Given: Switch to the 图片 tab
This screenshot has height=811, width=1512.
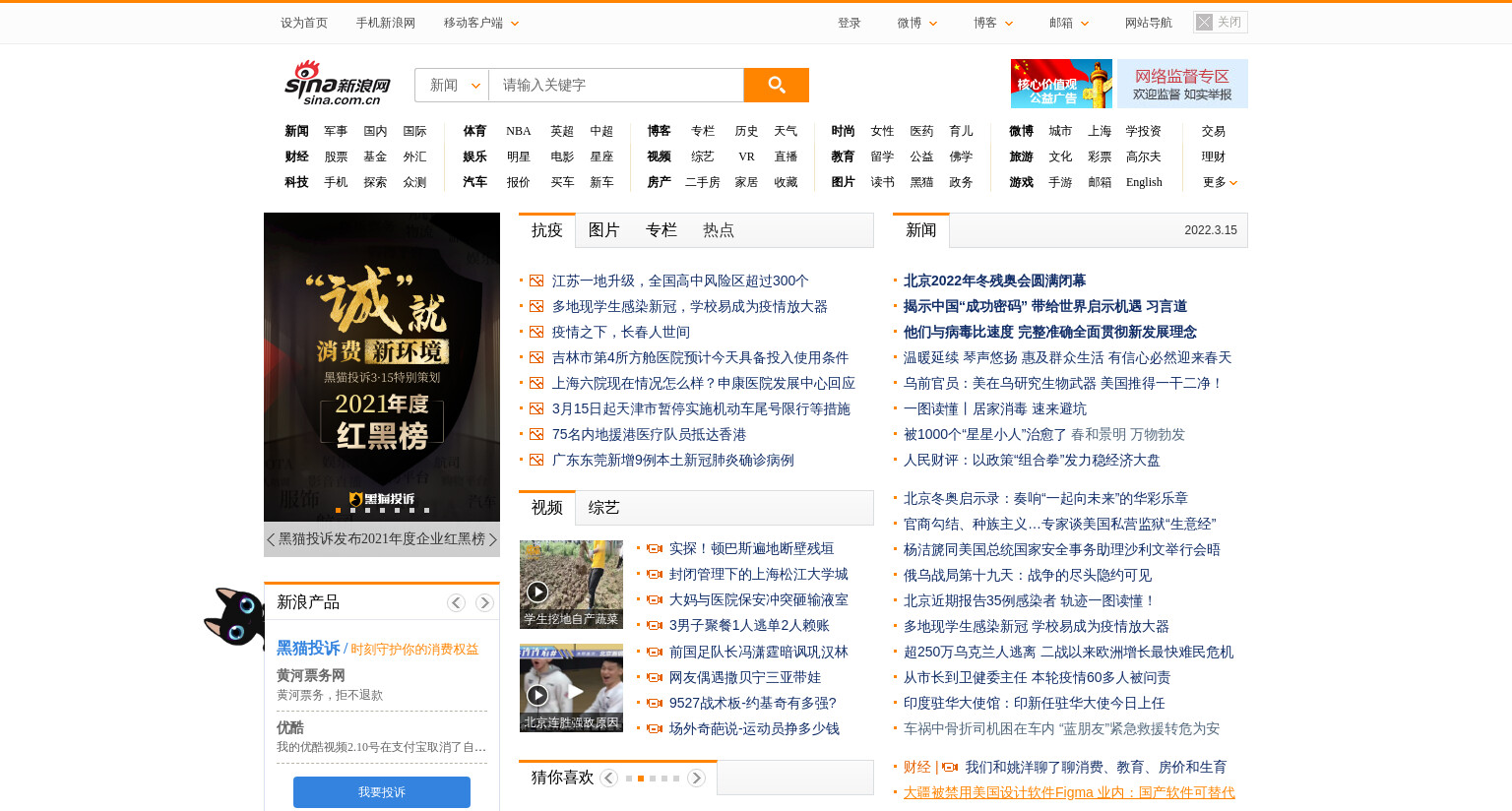Looking at the screenshot, I should click(603, 230).
